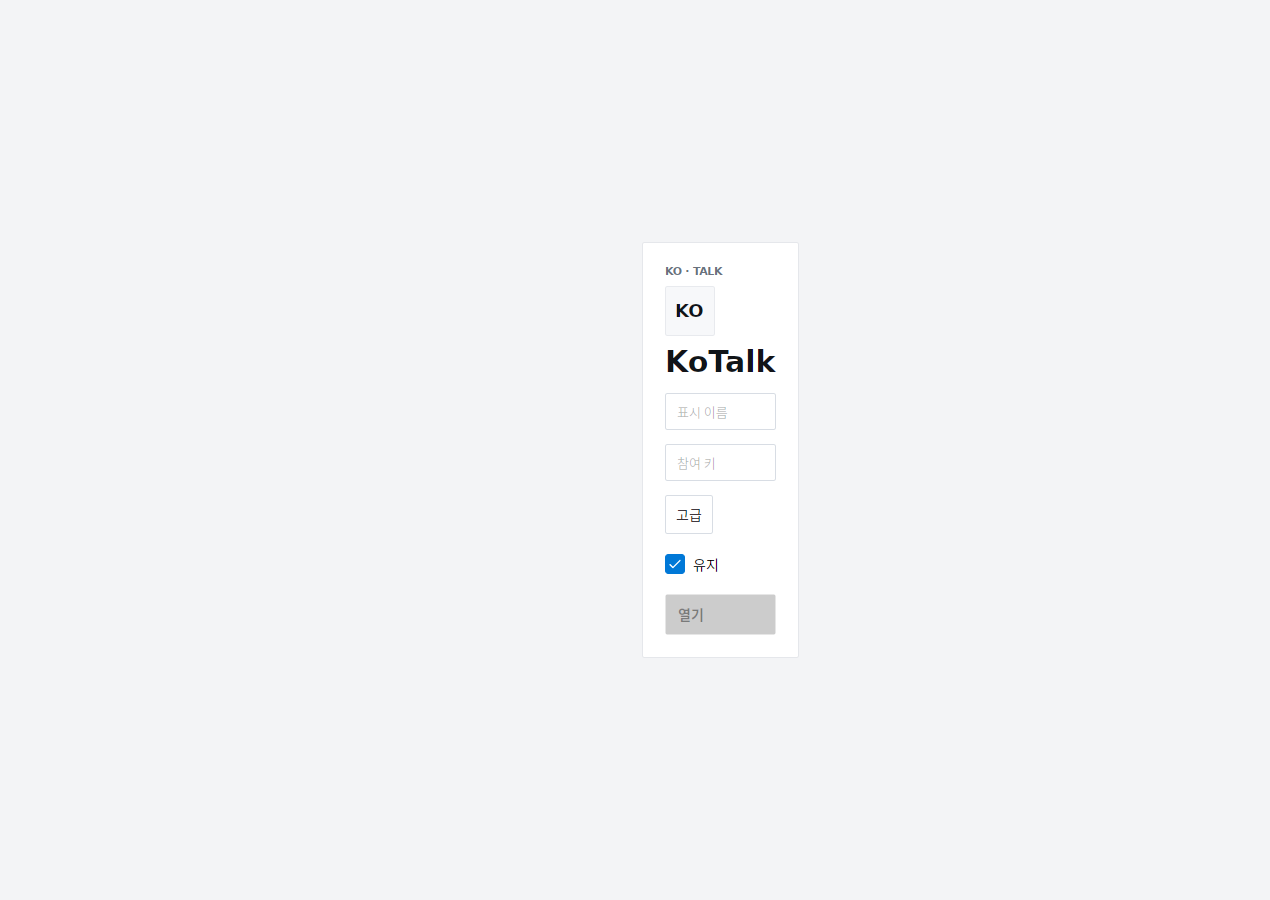Click the KO · TALK caption text
Viewport: 1270px width, 900px height.
694,271
